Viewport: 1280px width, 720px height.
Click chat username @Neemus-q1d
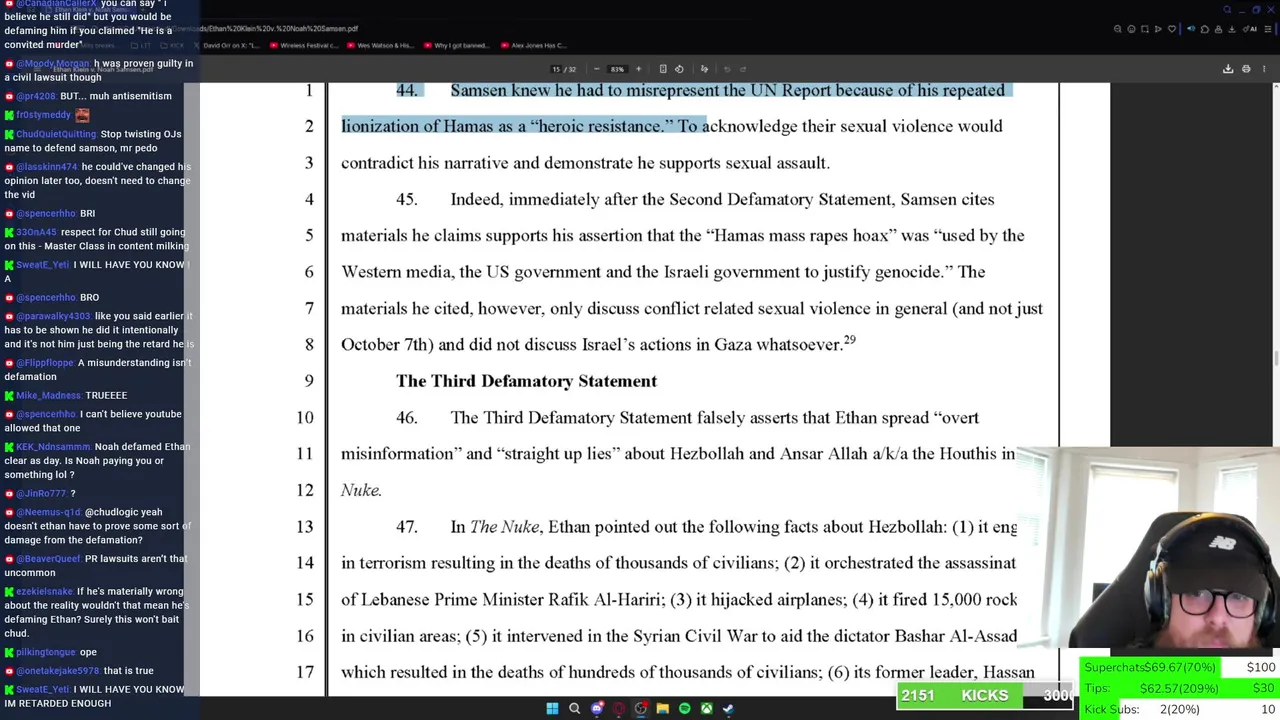[x=49, y=512]
